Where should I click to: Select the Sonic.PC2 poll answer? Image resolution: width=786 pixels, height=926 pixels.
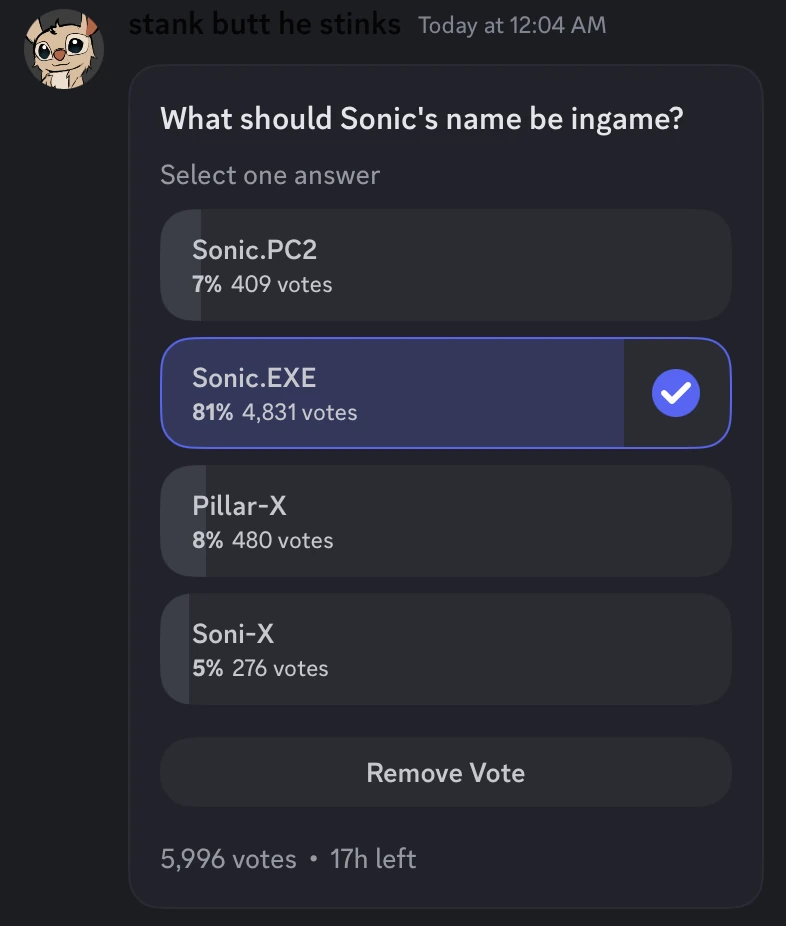[446, 265]
